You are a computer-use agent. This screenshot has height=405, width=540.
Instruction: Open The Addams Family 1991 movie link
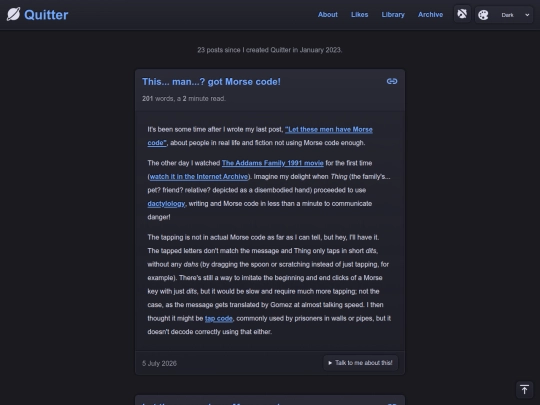click(x=272, y=163)
